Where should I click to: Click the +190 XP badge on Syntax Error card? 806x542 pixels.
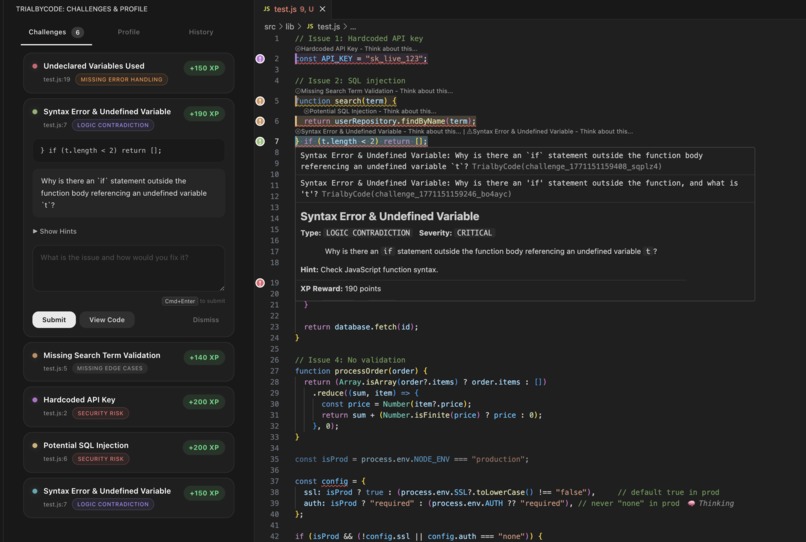point(204,114)
